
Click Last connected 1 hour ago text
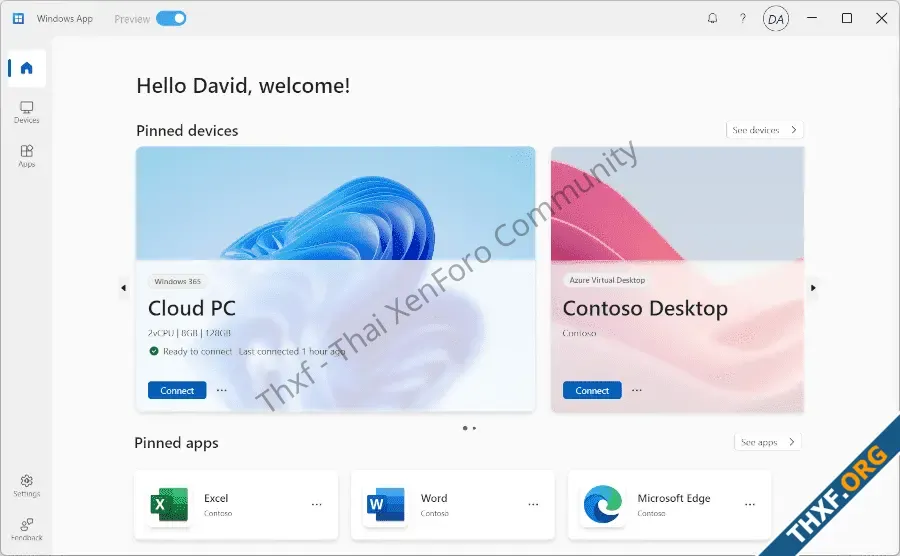pos(292,351)
